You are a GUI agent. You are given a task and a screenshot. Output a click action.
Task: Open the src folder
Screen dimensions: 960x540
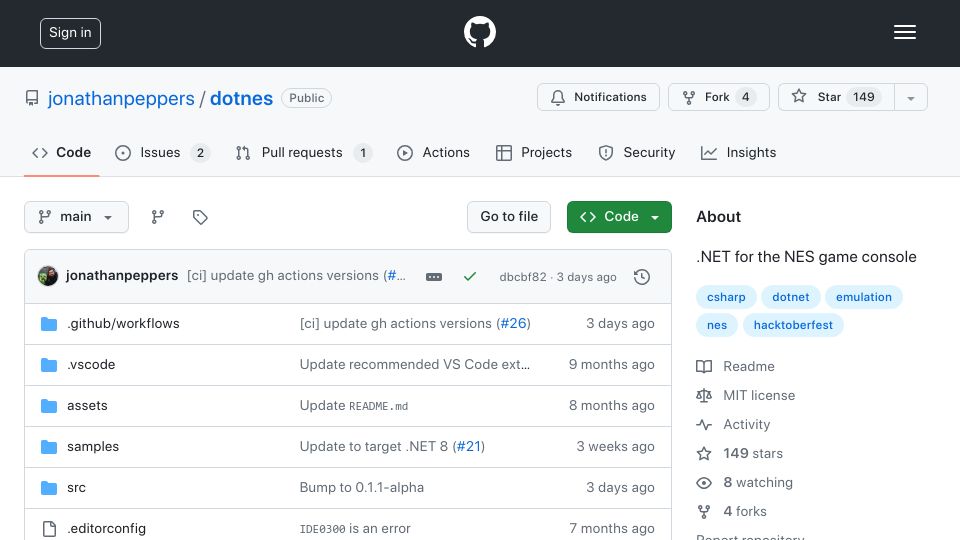pyautogui.click(x=77, y=487)
